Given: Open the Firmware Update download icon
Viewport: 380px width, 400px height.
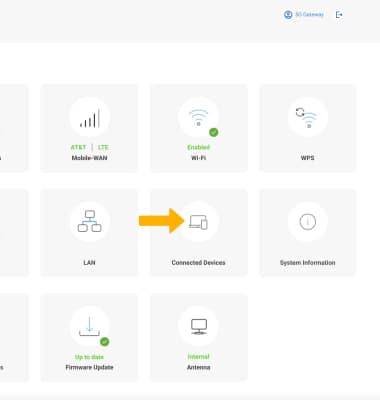Looking at the screenshot, I should 89,327.
